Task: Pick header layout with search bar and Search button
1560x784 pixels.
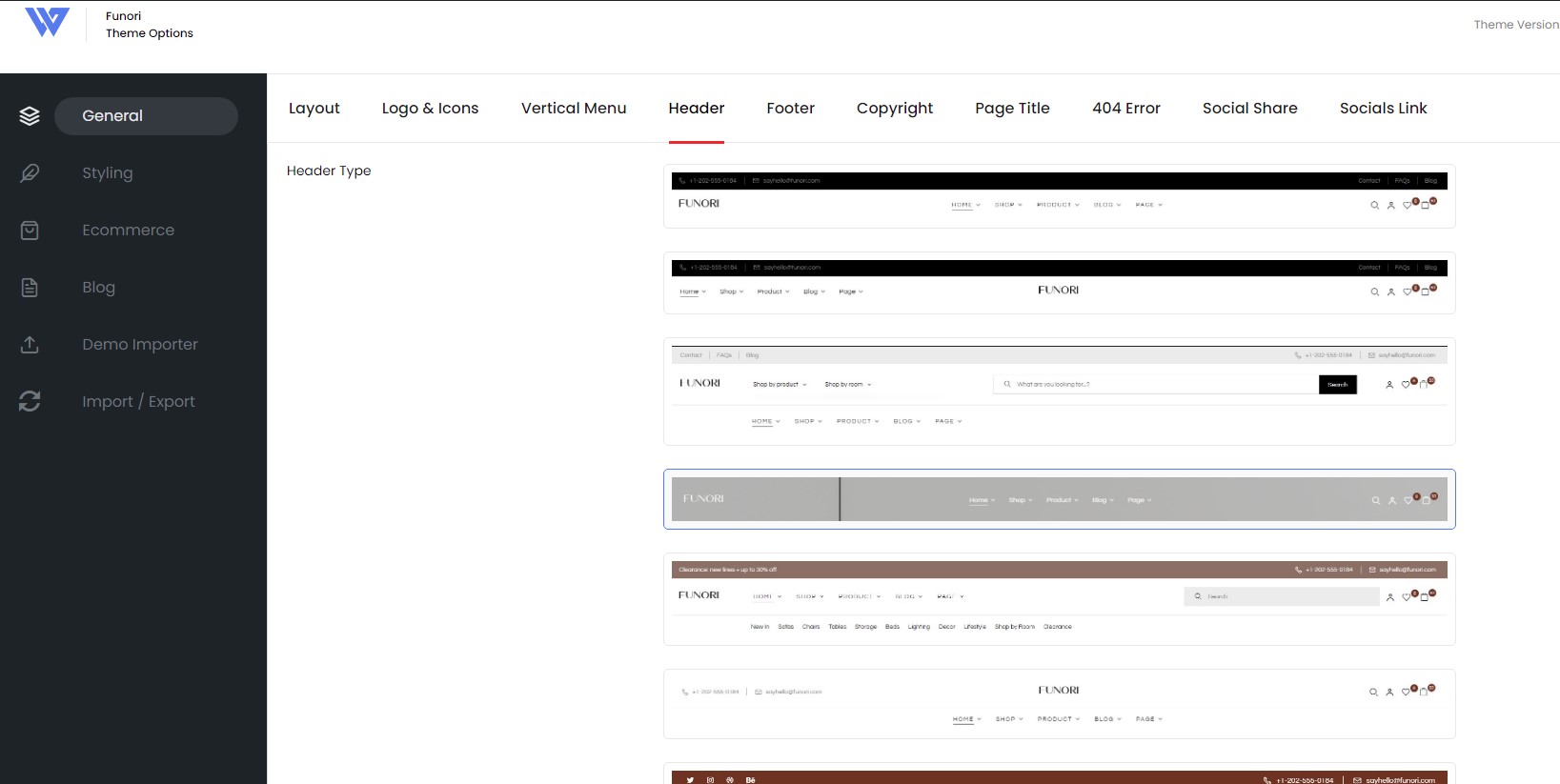Action: (x=1060, y=392)
